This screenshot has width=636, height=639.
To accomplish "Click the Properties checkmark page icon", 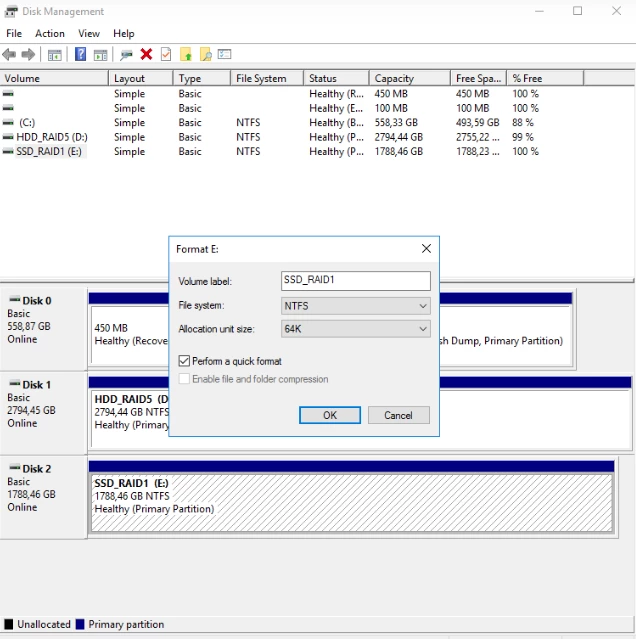I will (x=166, y=54).
